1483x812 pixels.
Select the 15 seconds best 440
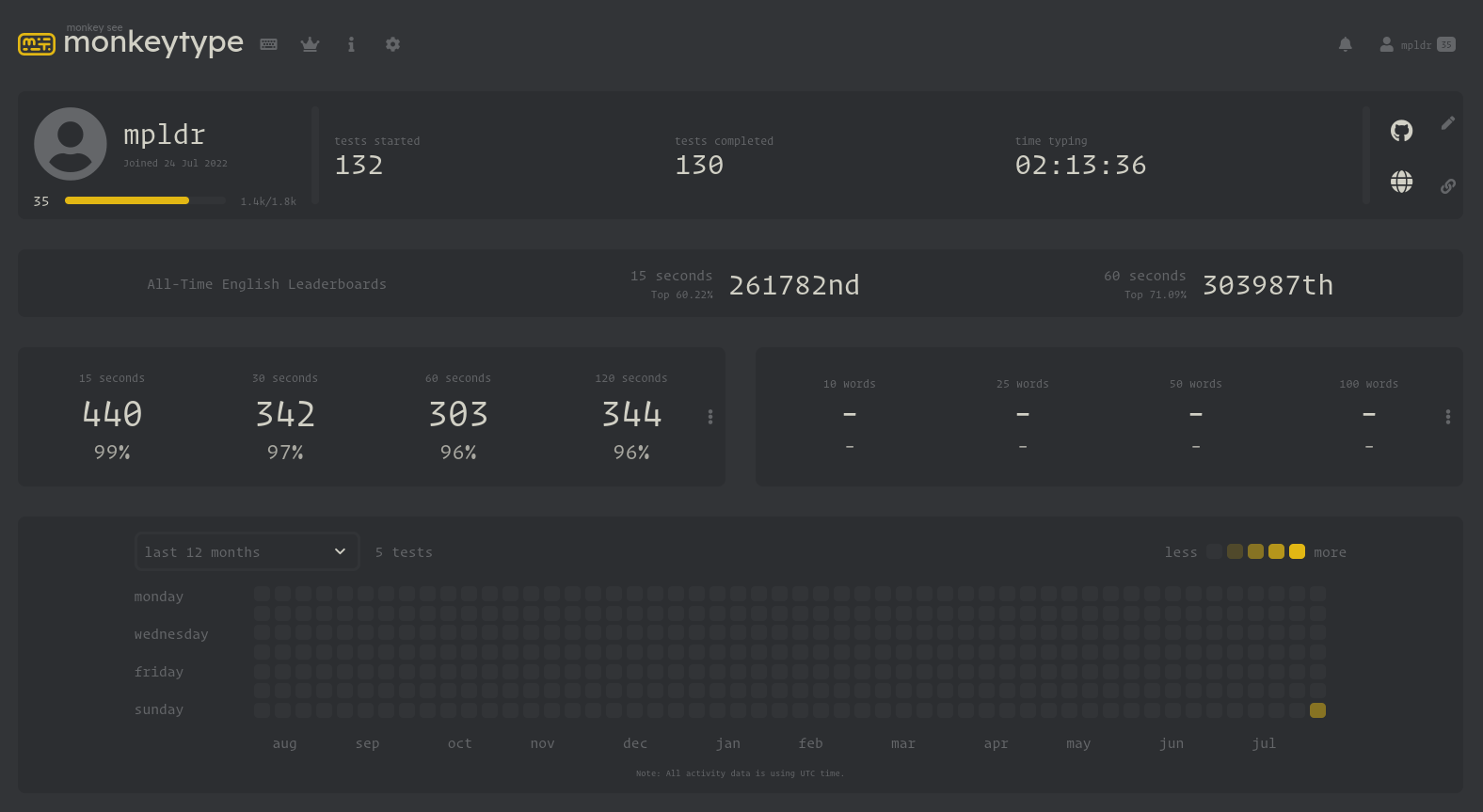click(112, 414)
